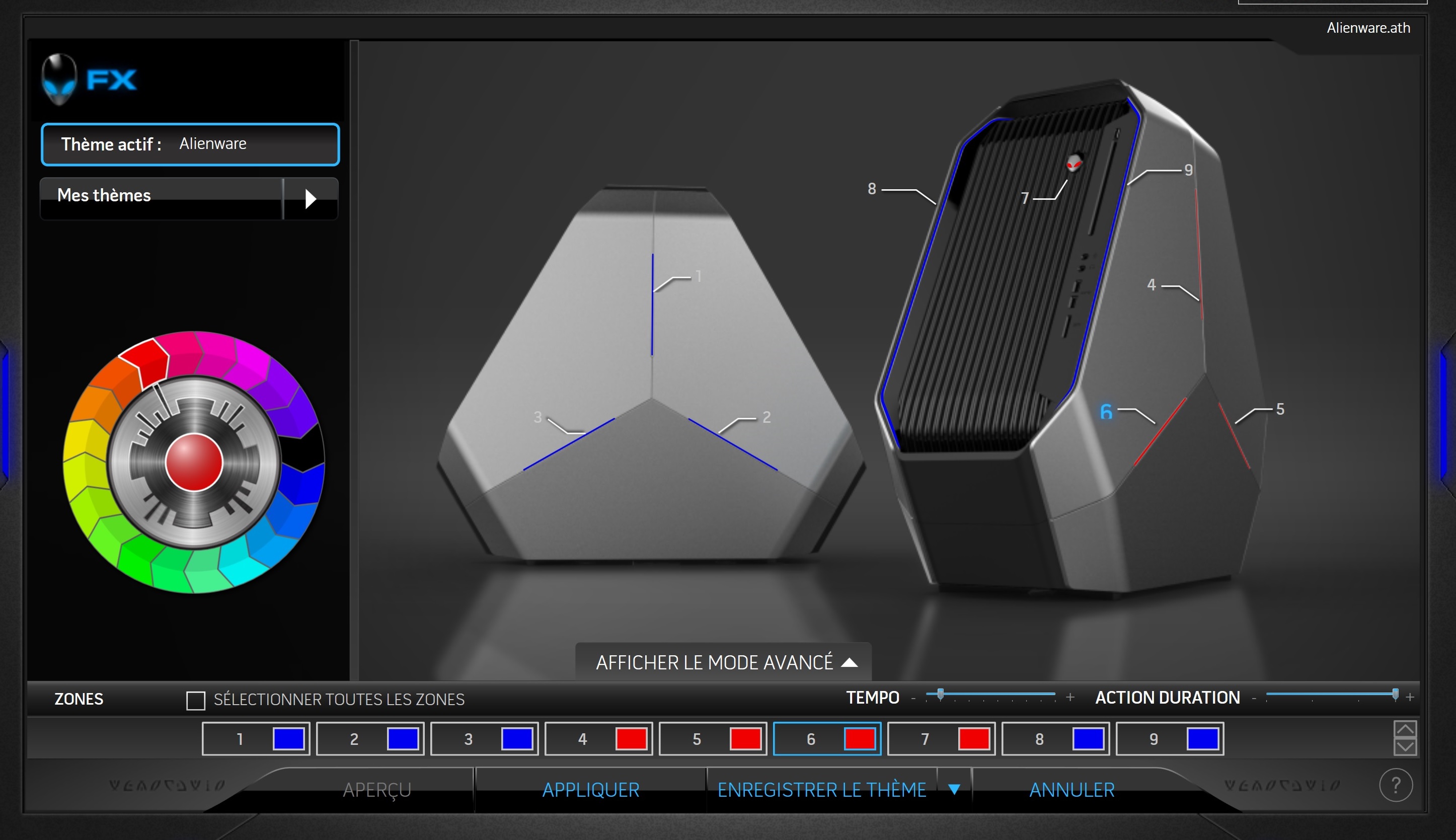Click the Thème actif field
Image resolution: width=1456 pixels, height=840 pixels.
click(x=190, y=144)
